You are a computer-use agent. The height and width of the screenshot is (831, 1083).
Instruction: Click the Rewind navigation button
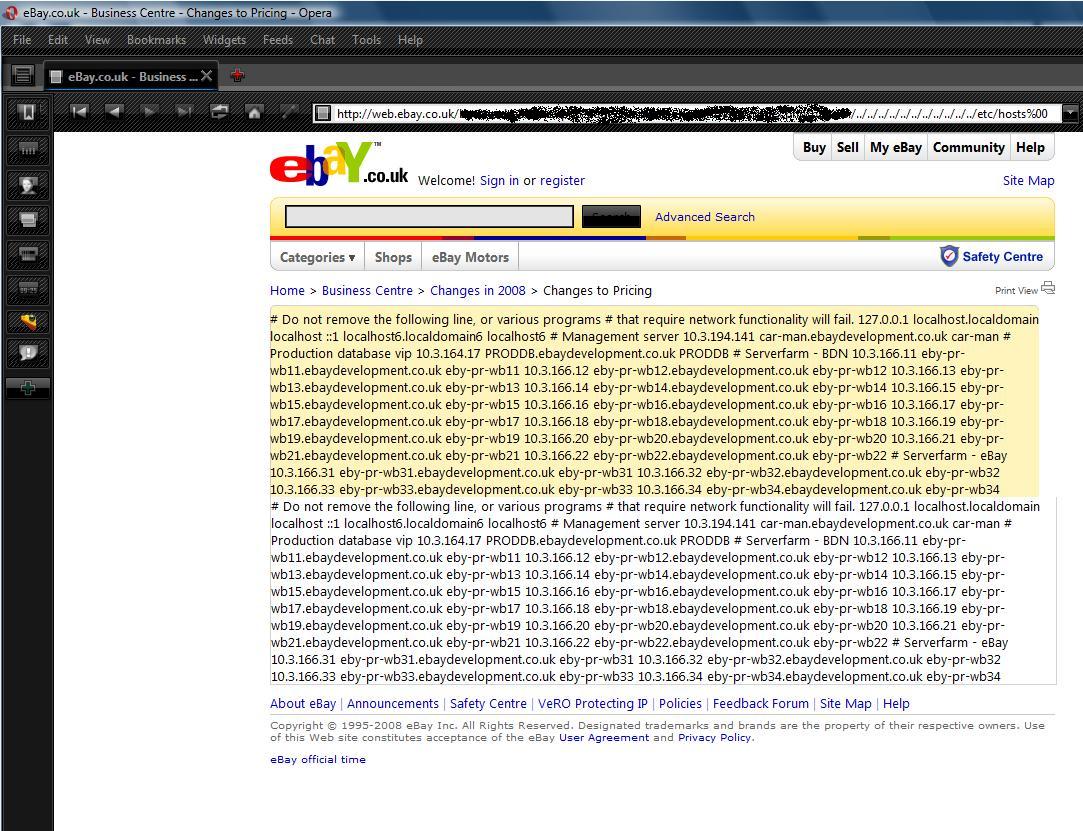(x=79, y=112)
